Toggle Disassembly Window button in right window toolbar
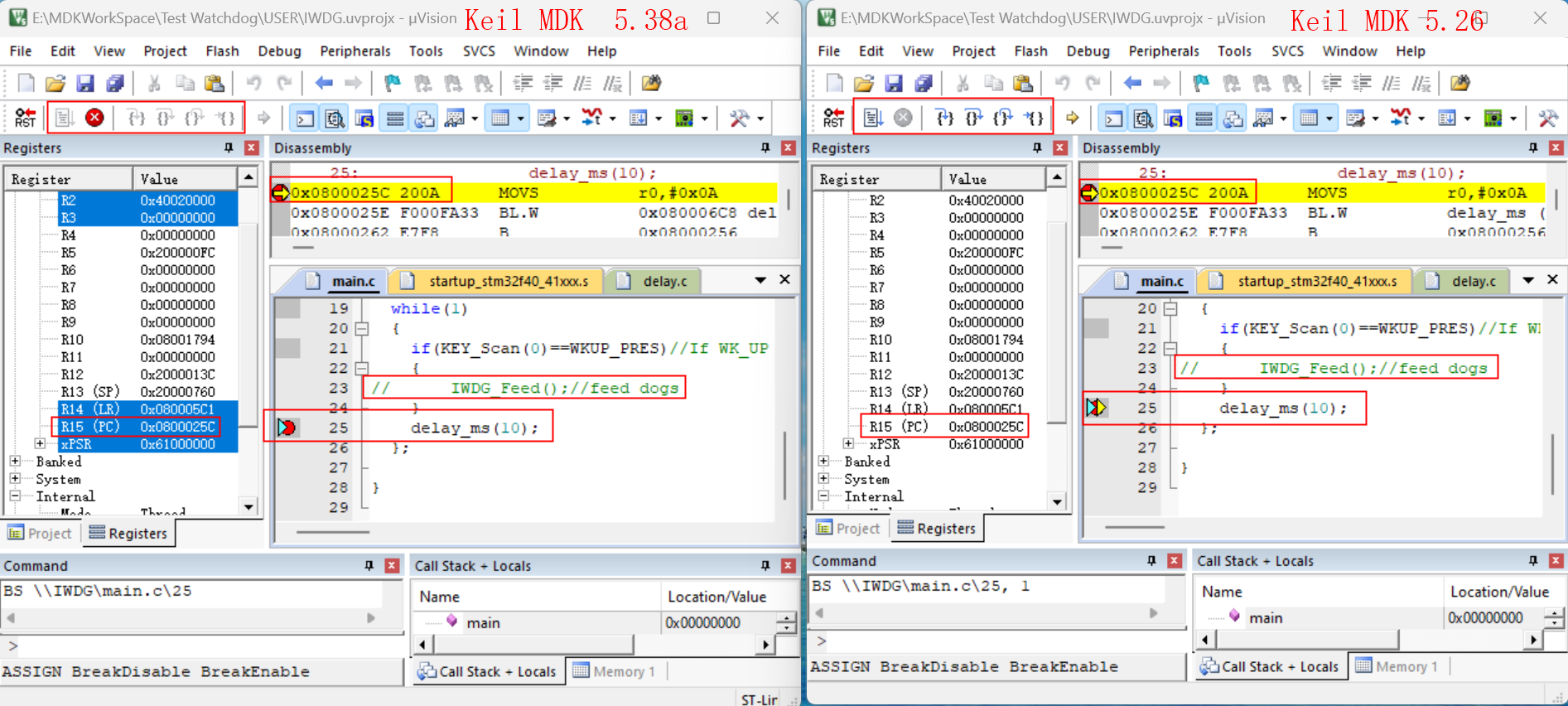1568x706 pixels. pyautogui.click(x=1143, y=118)
